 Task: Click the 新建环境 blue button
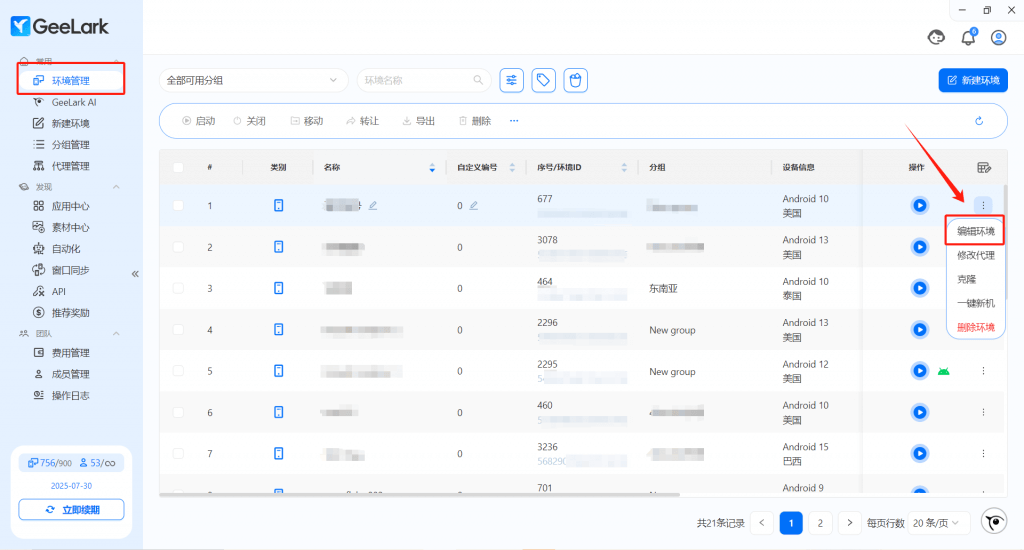point(973,81)
